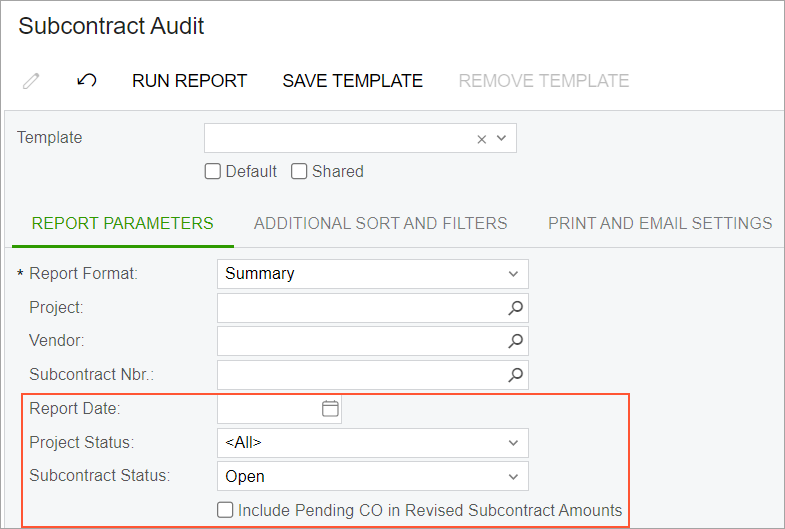Switch to Additional Sort and Filters tab
The width and height of the screenshot is (785, 529).
[380, 223]
